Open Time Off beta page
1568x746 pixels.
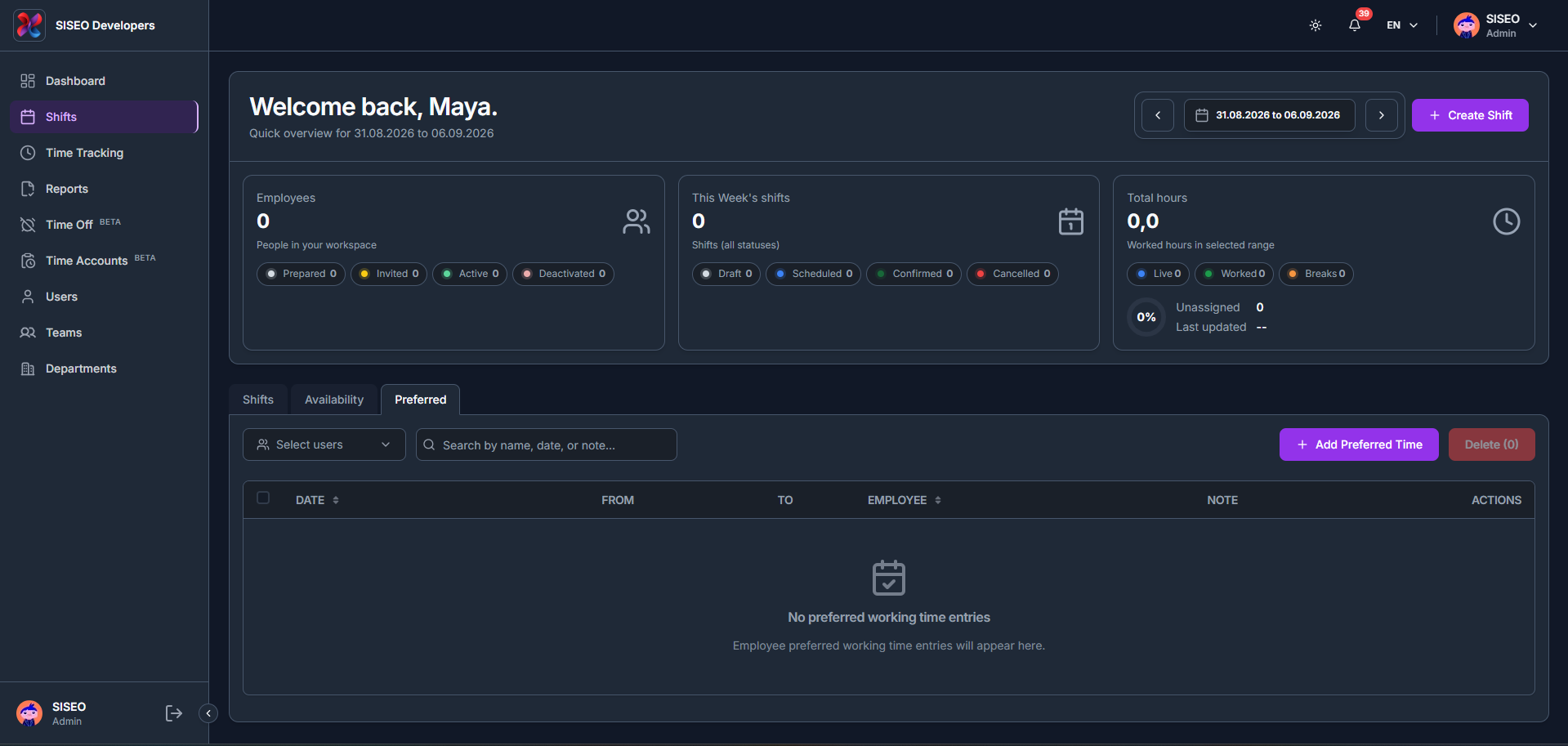point(104,225)
